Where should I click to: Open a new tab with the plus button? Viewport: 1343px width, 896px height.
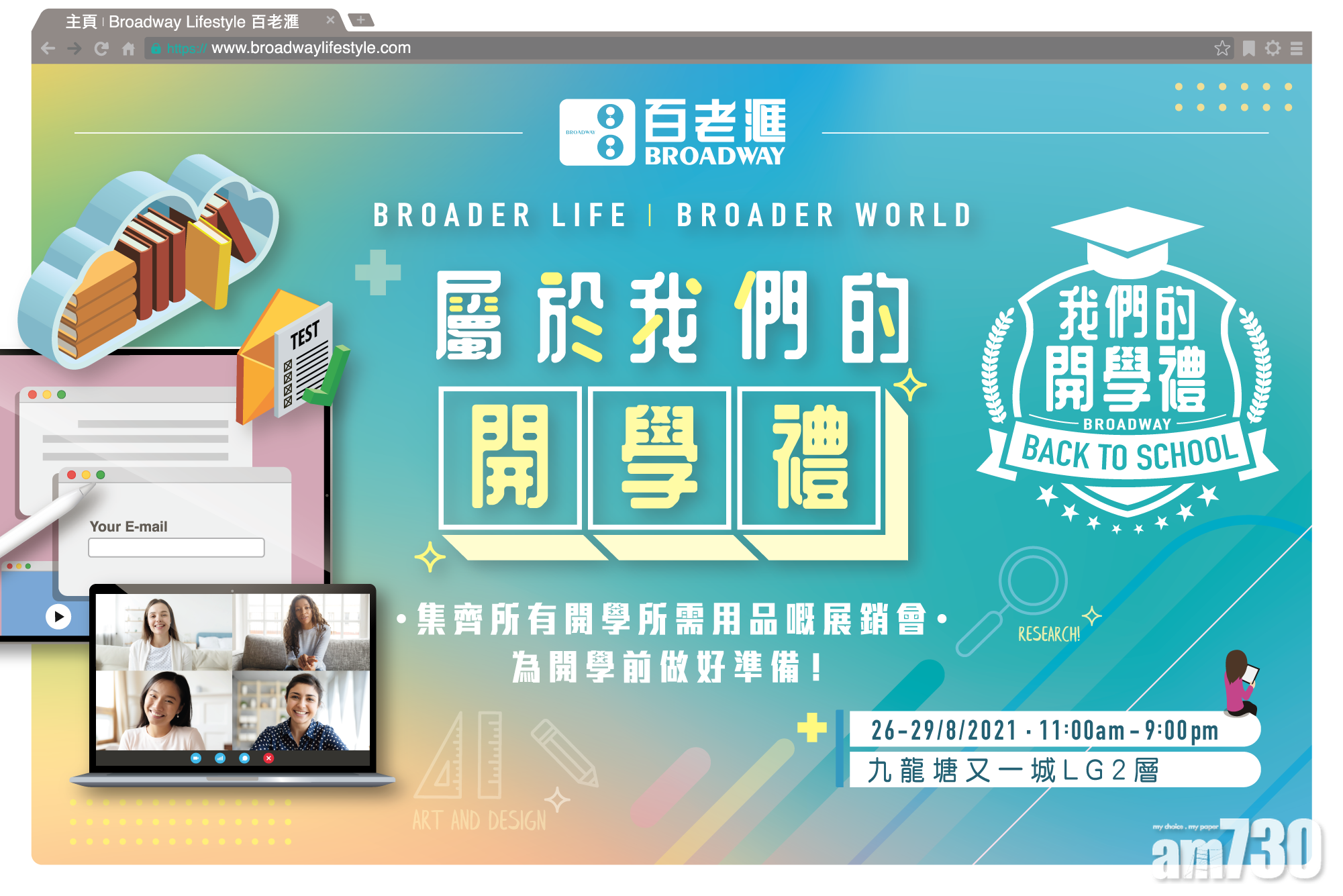pyautogui.click(x=361, y=19)
